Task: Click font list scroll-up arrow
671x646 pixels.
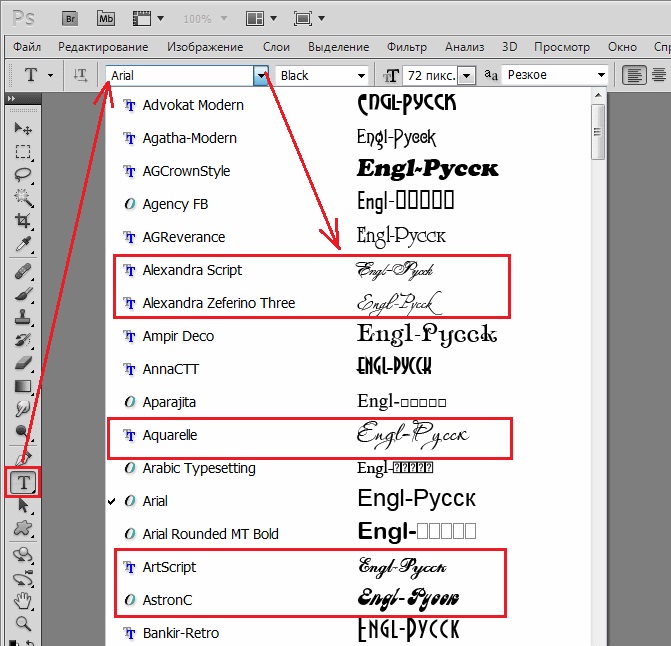Action: coord(598,95)
